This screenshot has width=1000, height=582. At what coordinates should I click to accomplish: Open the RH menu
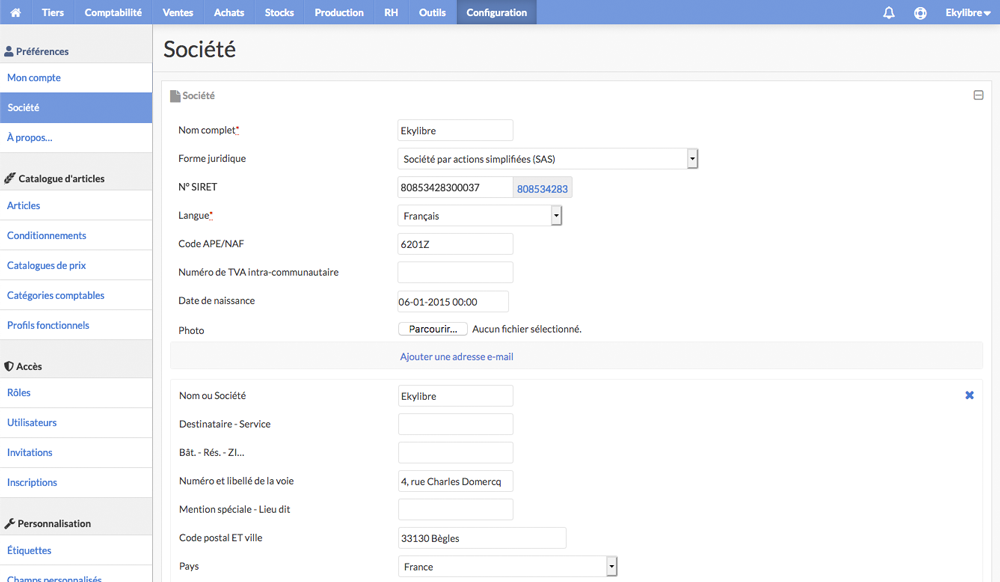click(x=391, y=12)
